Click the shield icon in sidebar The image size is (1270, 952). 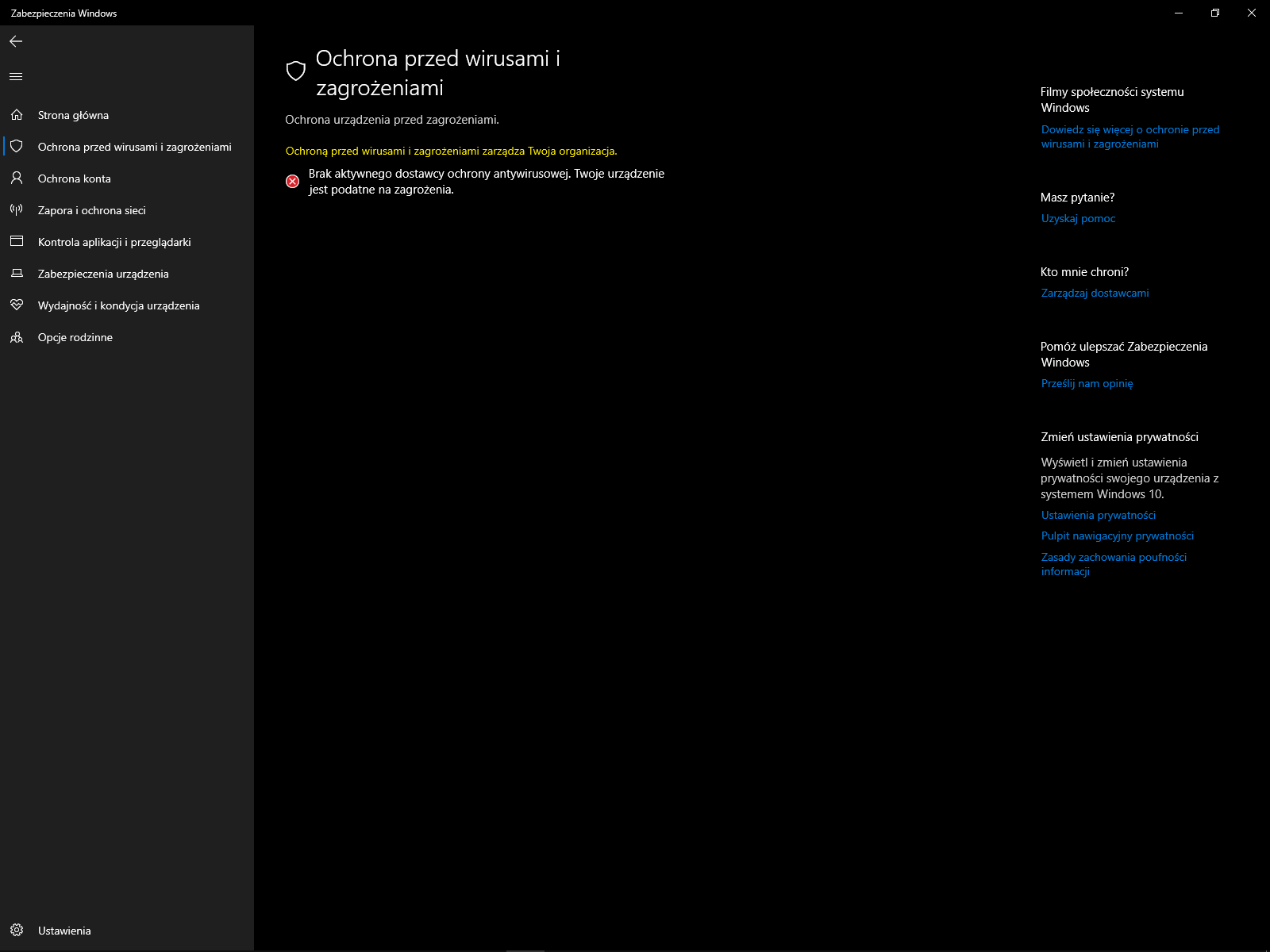pos(17,147)
